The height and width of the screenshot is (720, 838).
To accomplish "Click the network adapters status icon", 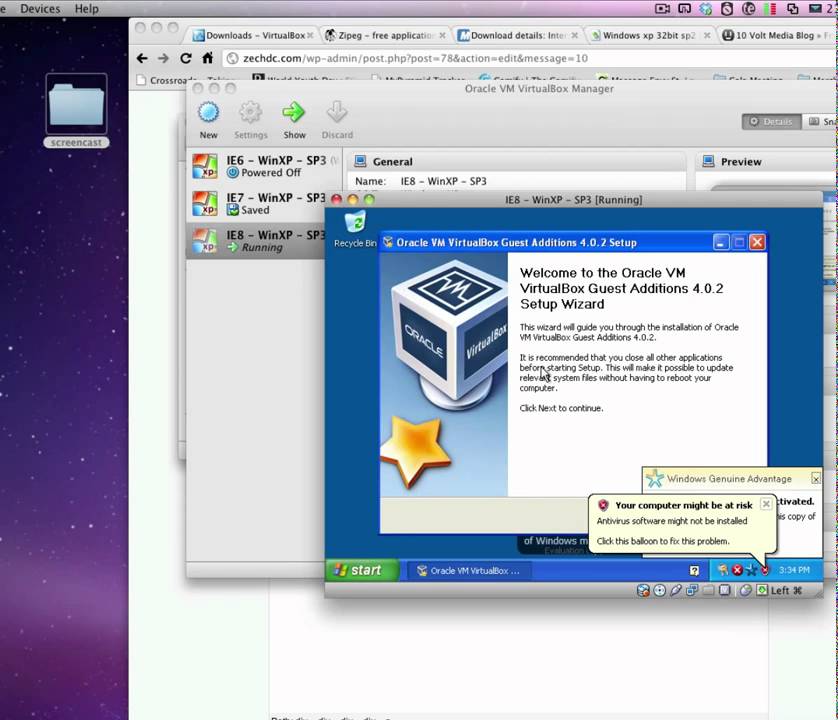I will [692, 590].
